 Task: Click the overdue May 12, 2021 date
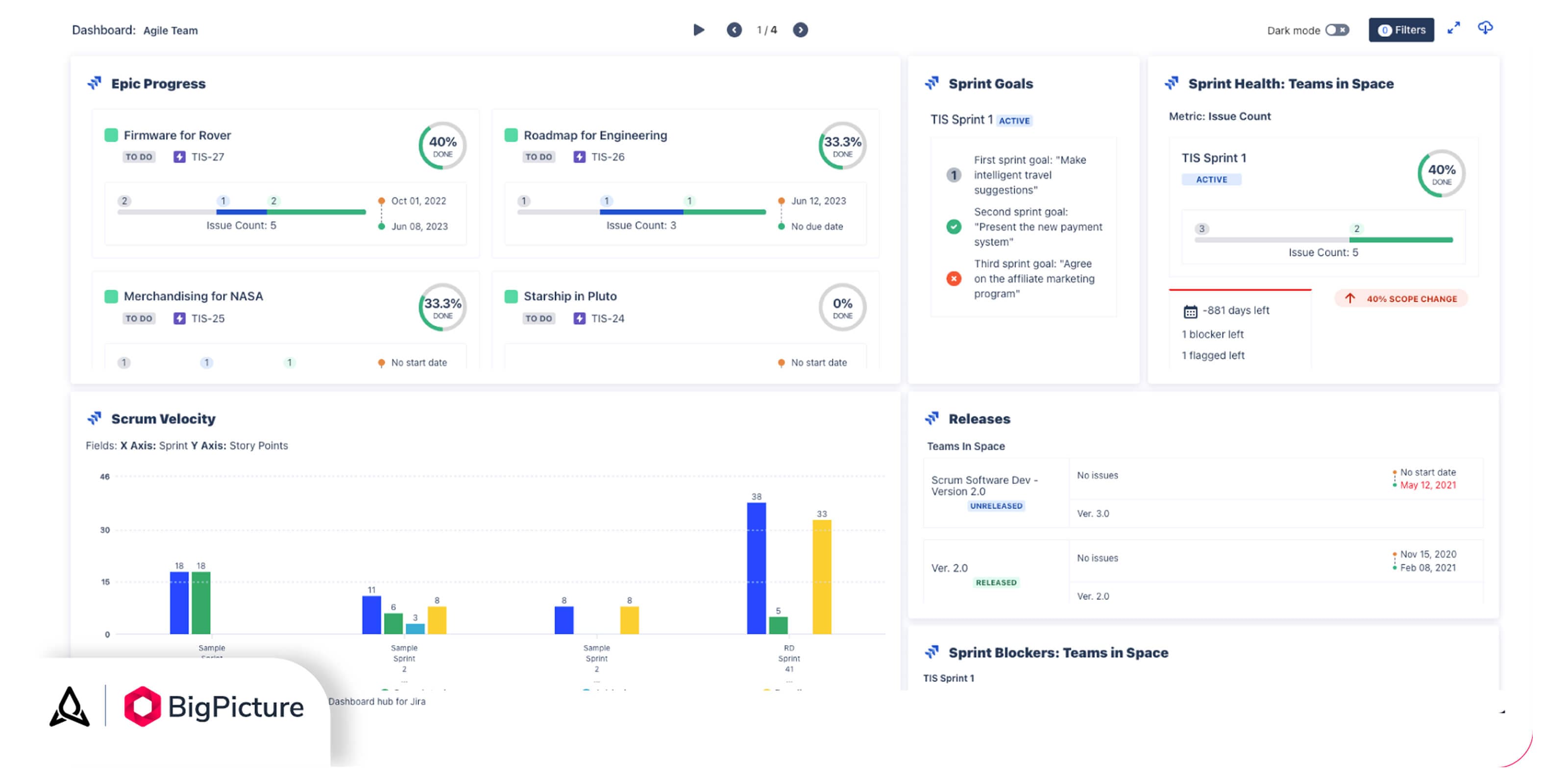(x=1428, y=485)
